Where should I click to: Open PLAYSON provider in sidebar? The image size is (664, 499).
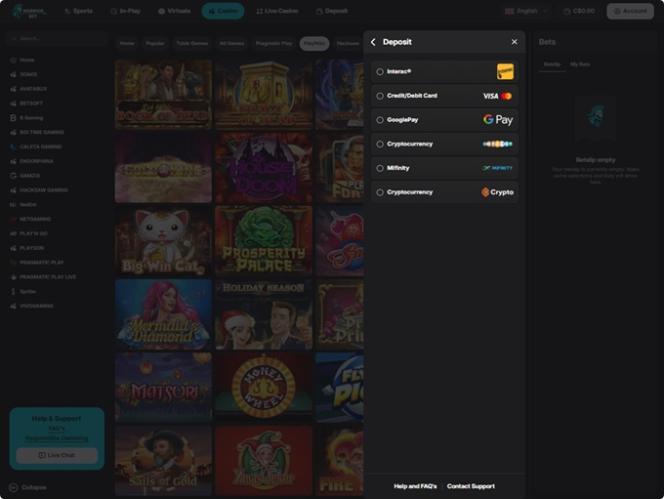tap(32, 248)
